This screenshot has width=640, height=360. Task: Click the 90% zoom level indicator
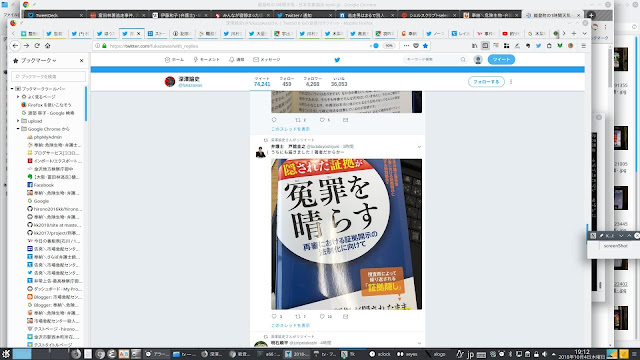(x=389, y=46)
